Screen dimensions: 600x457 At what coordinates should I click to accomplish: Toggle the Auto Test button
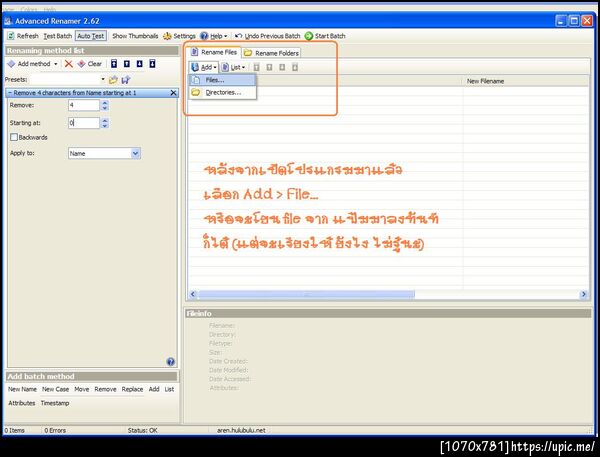click(91, 36)
